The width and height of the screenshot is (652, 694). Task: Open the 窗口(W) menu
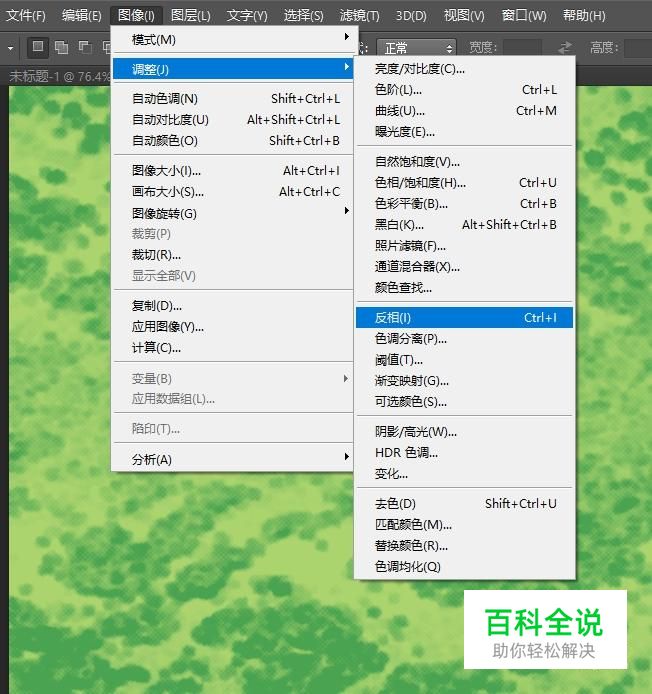524,15
